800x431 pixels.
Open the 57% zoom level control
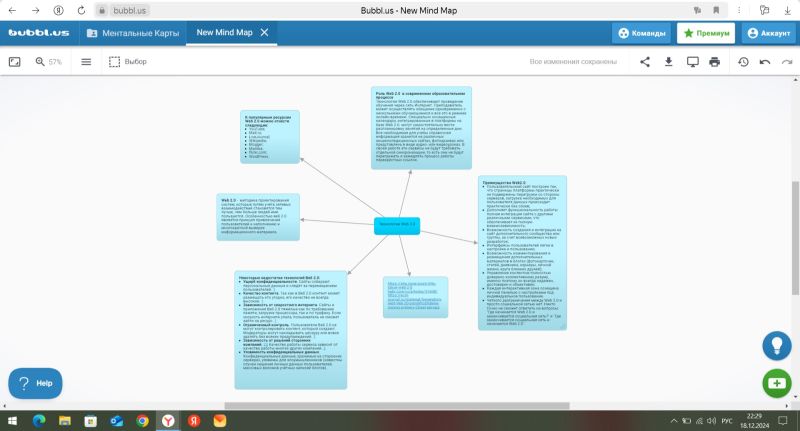[48, 61]
